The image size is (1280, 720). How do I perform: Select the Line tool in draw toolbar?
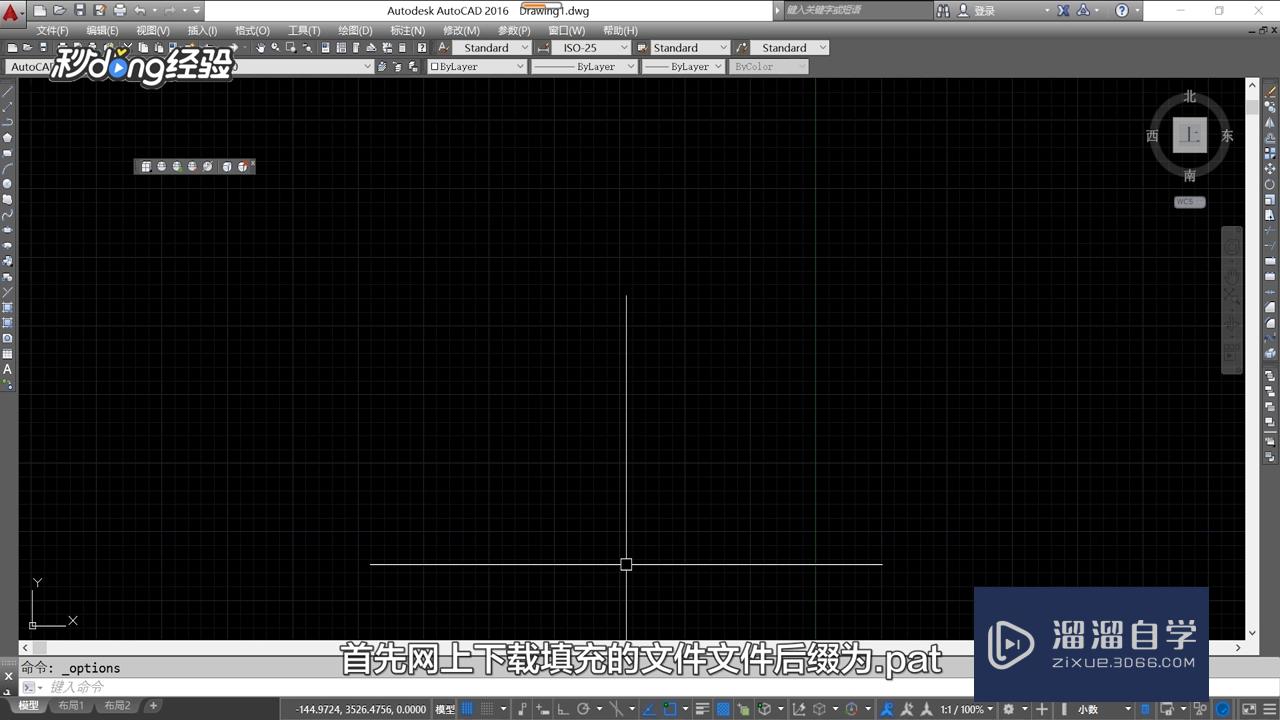pyautogui.click(x=7, y=90)
